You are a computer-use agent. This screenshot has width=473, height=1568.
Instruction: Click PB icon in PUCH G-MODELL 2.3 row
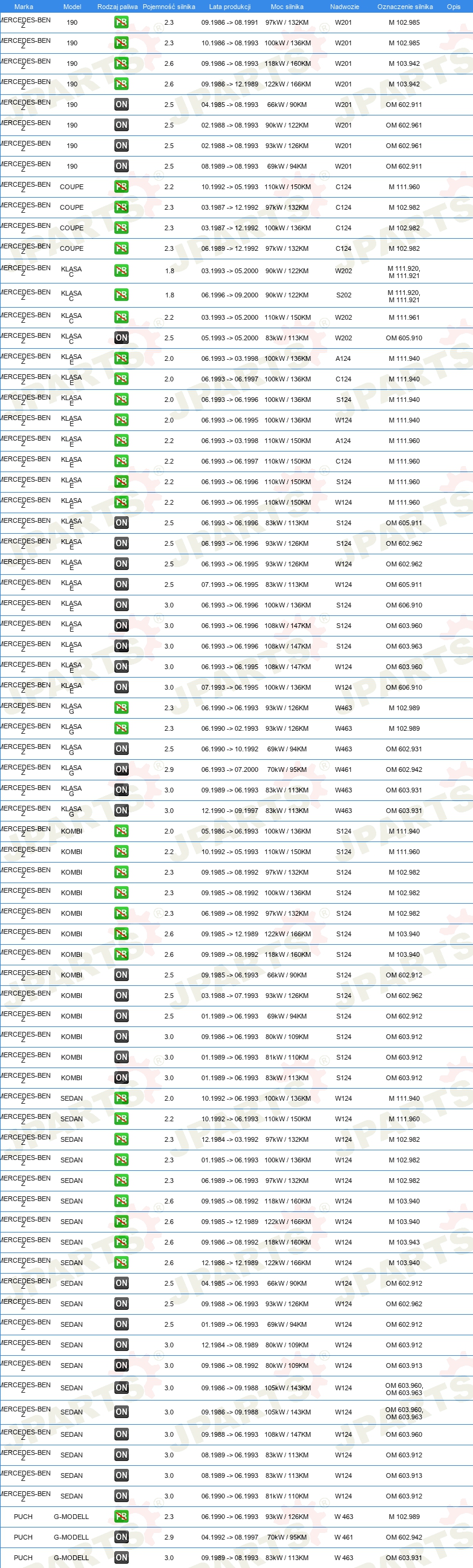click(121, 1517)
